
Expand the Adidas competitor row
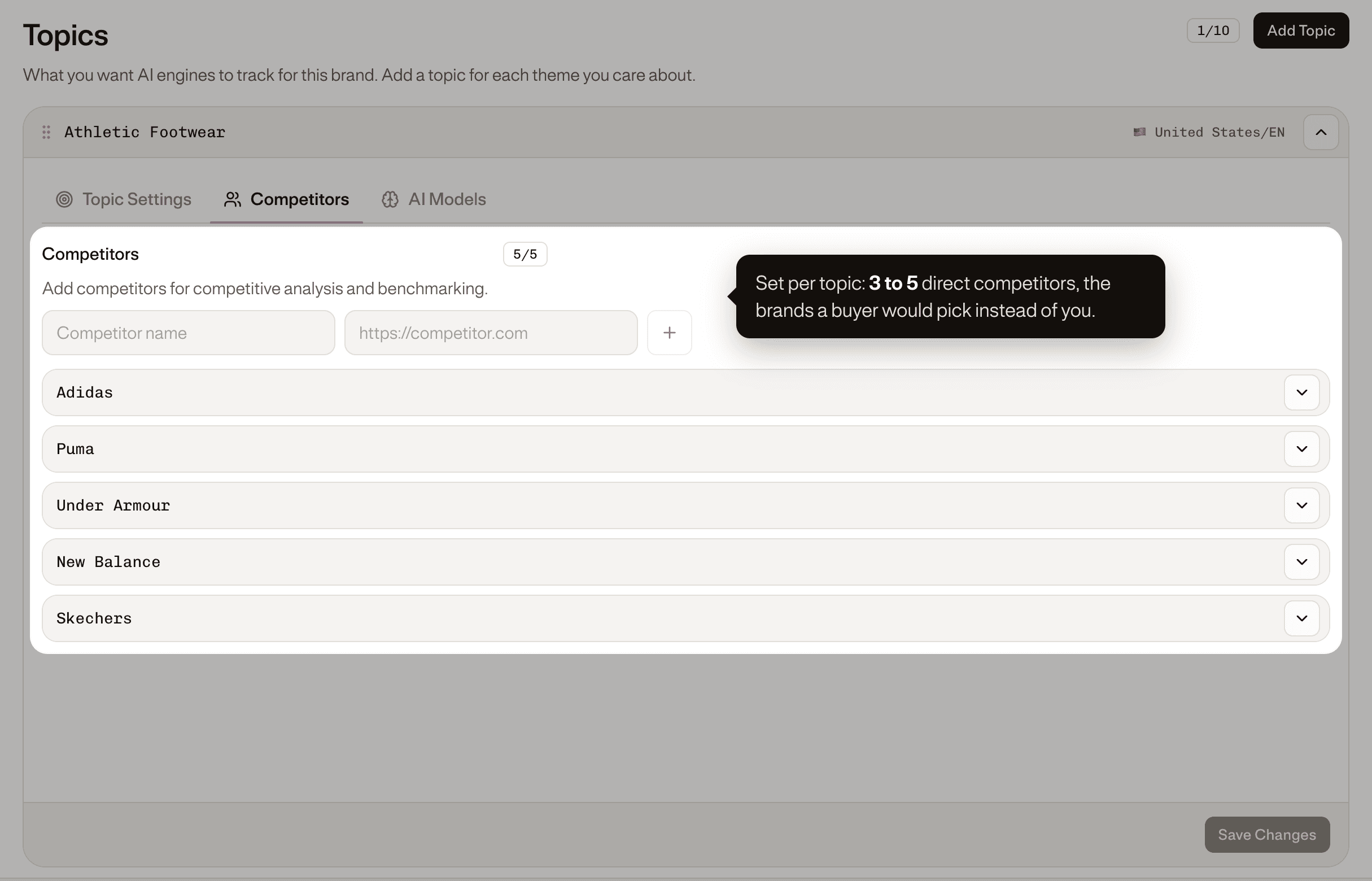(x=1301, y=392)
